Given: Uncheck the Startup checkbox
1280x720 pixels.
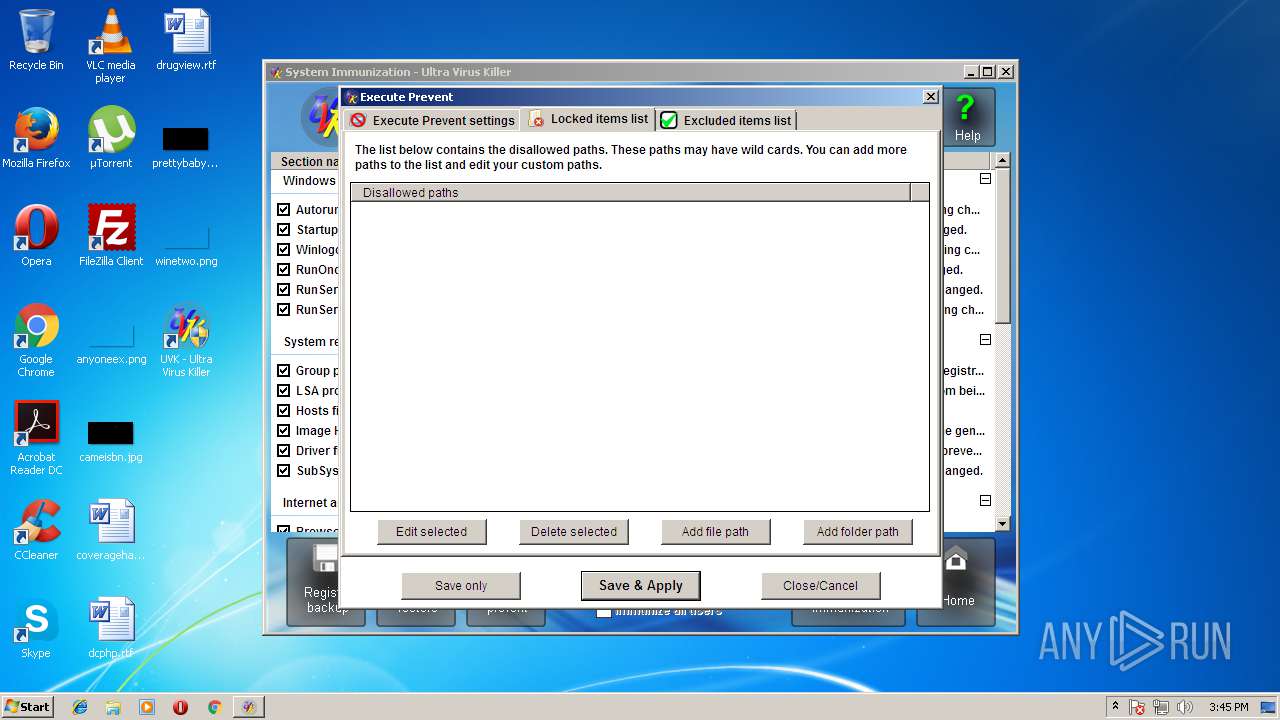Looking at the screenshot, I should pos(283,230).
